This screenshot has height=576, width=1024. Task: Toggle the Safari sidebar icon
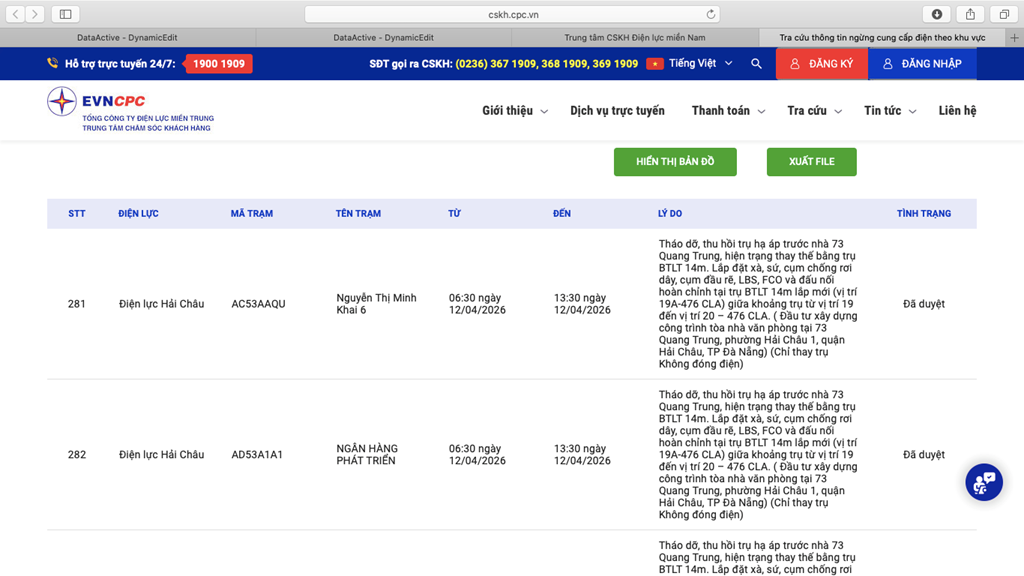[65, 14]
